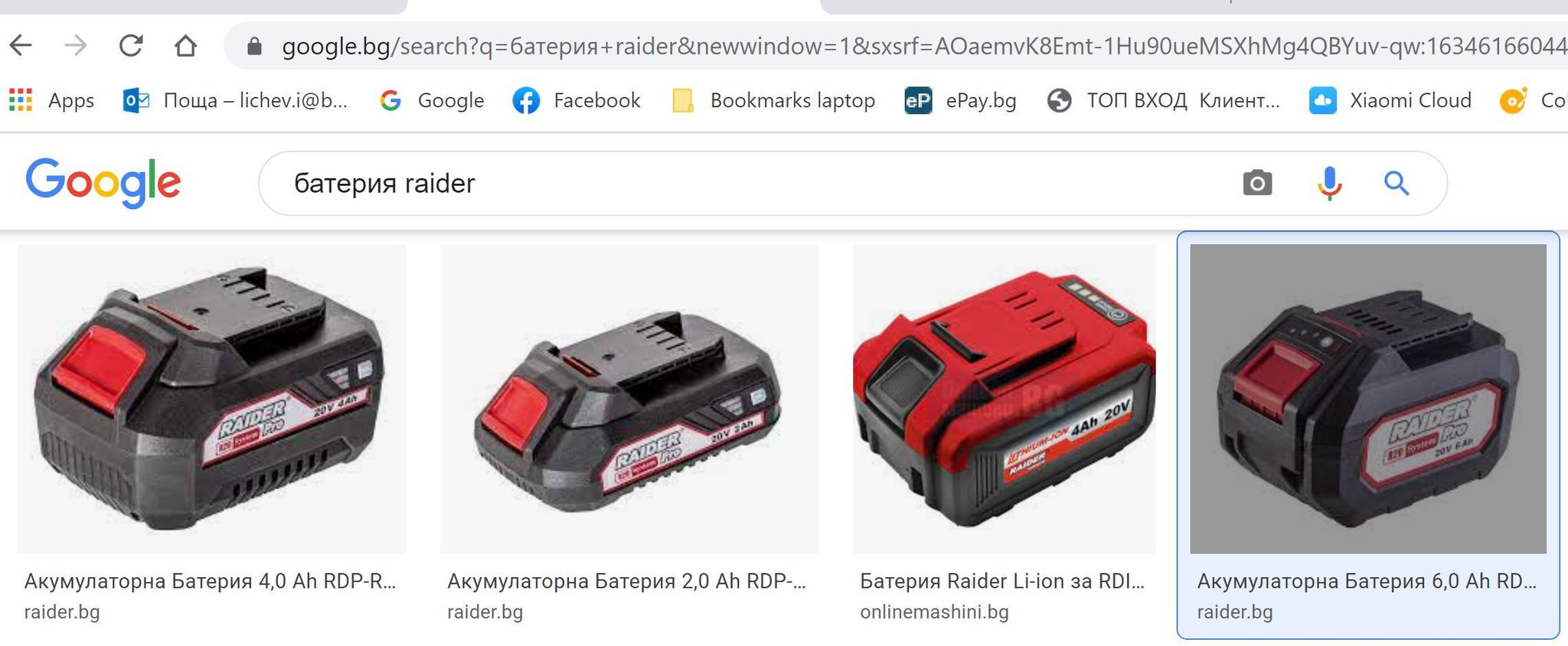This screenshot has height=646, width=1568.
Task: Open the Apps grid shortcut
Action: tap(52, 100)
